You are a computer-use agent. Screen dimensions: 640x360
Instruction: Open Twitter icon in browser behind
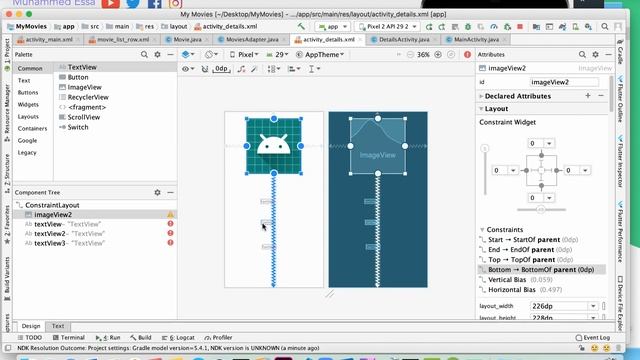133,4
